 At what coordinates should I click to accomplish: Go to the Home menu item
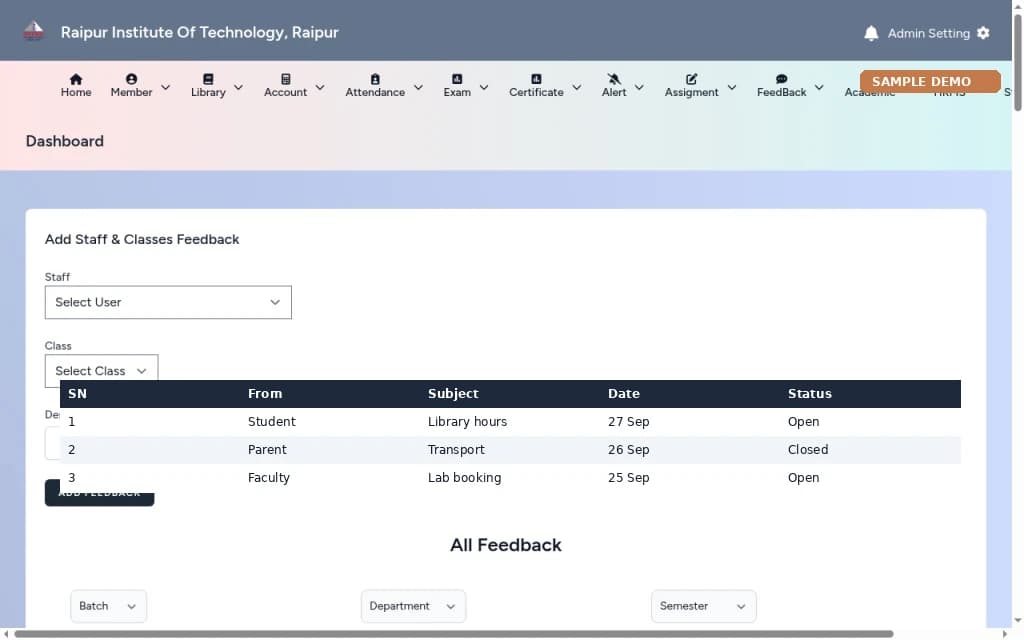(x=76, y=92)
